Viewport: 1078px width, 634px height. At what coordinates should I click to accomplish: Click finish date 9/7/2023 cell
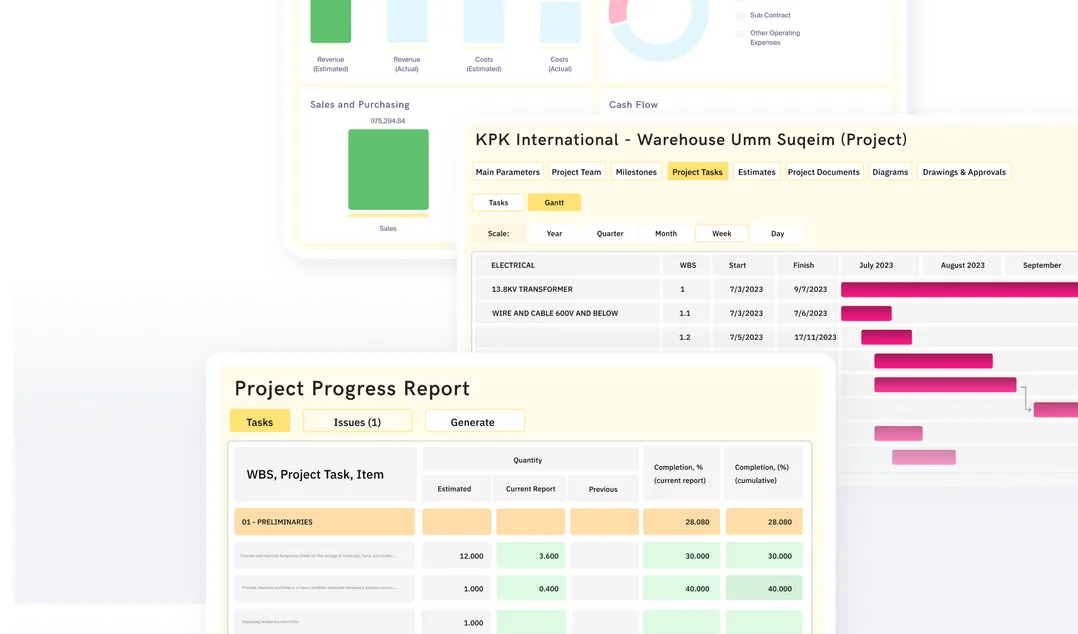tap(810, 289)
